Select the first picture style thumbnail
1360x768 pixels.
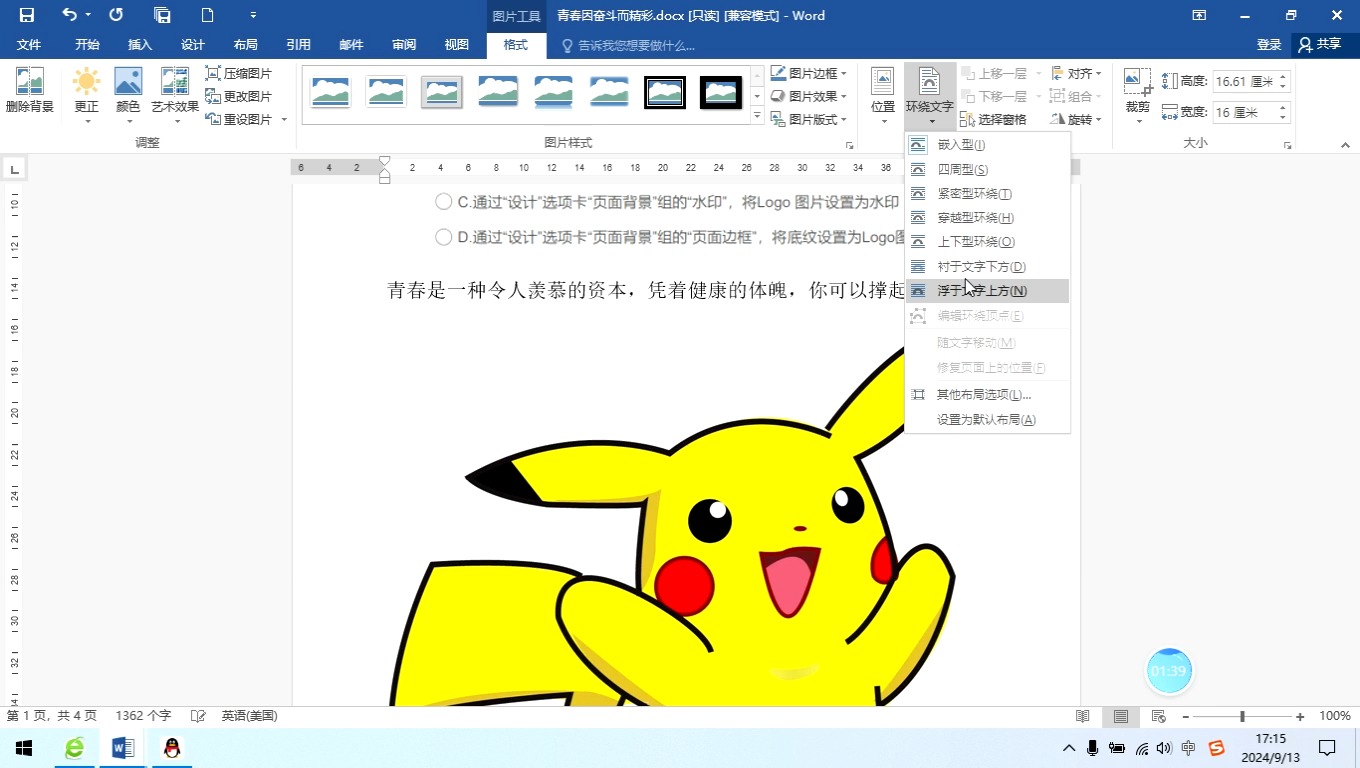pyautogui.click(x=330, y=92)
